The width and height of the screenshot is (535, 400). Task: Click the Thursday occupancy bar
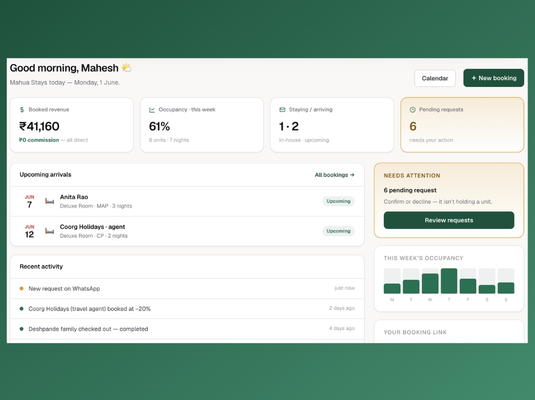[449, 281]
